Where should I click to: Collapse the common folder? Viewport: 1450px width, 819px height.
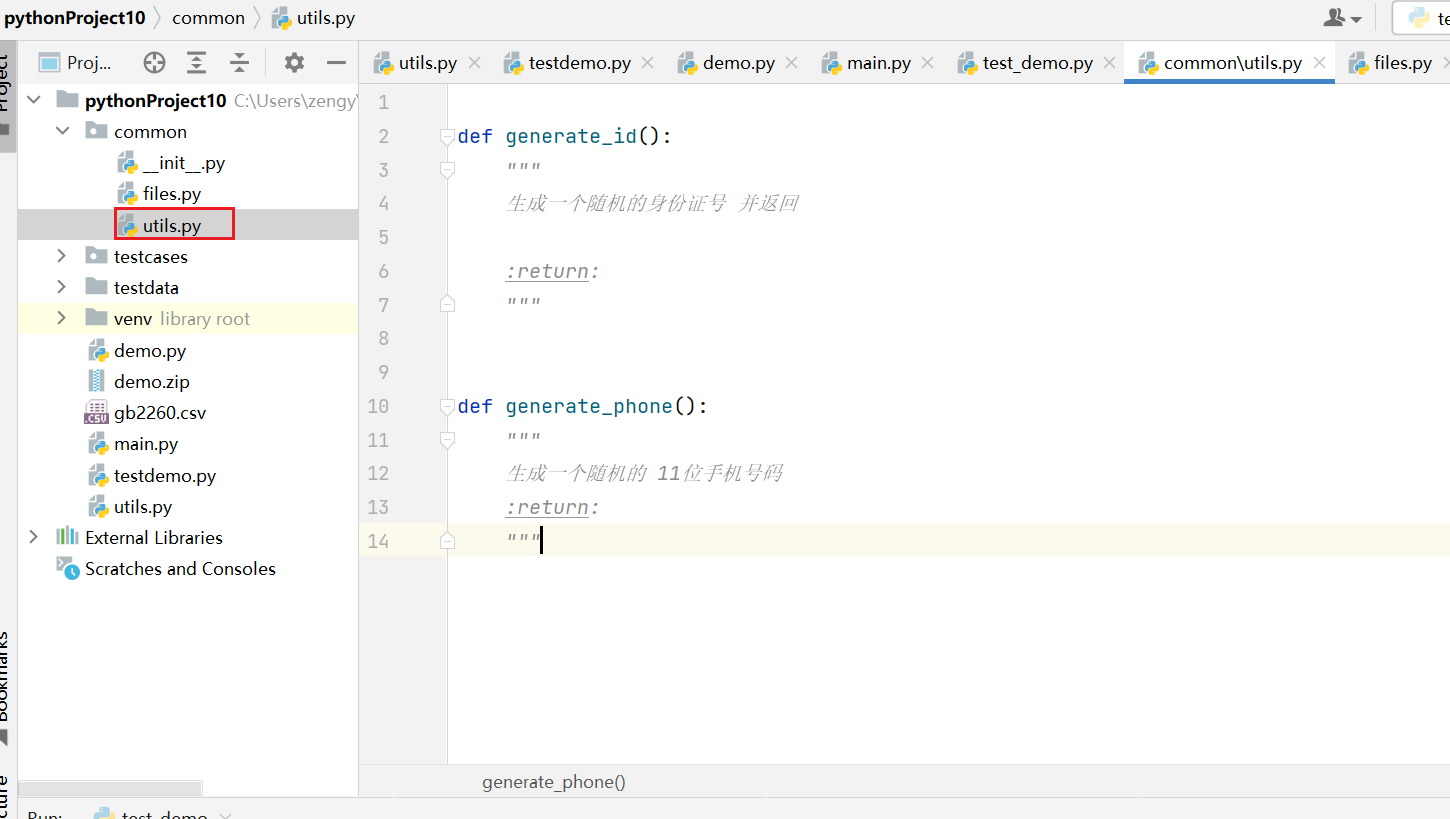pyautogui.click(x=63, y=131)
